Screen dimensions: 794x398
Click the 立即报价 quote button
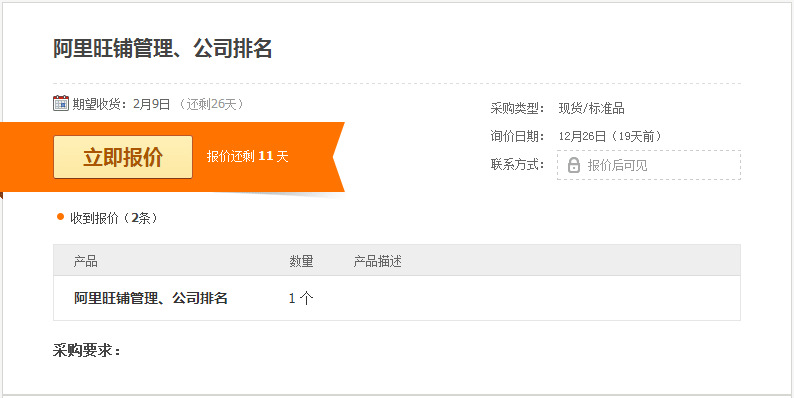(123, 157)
